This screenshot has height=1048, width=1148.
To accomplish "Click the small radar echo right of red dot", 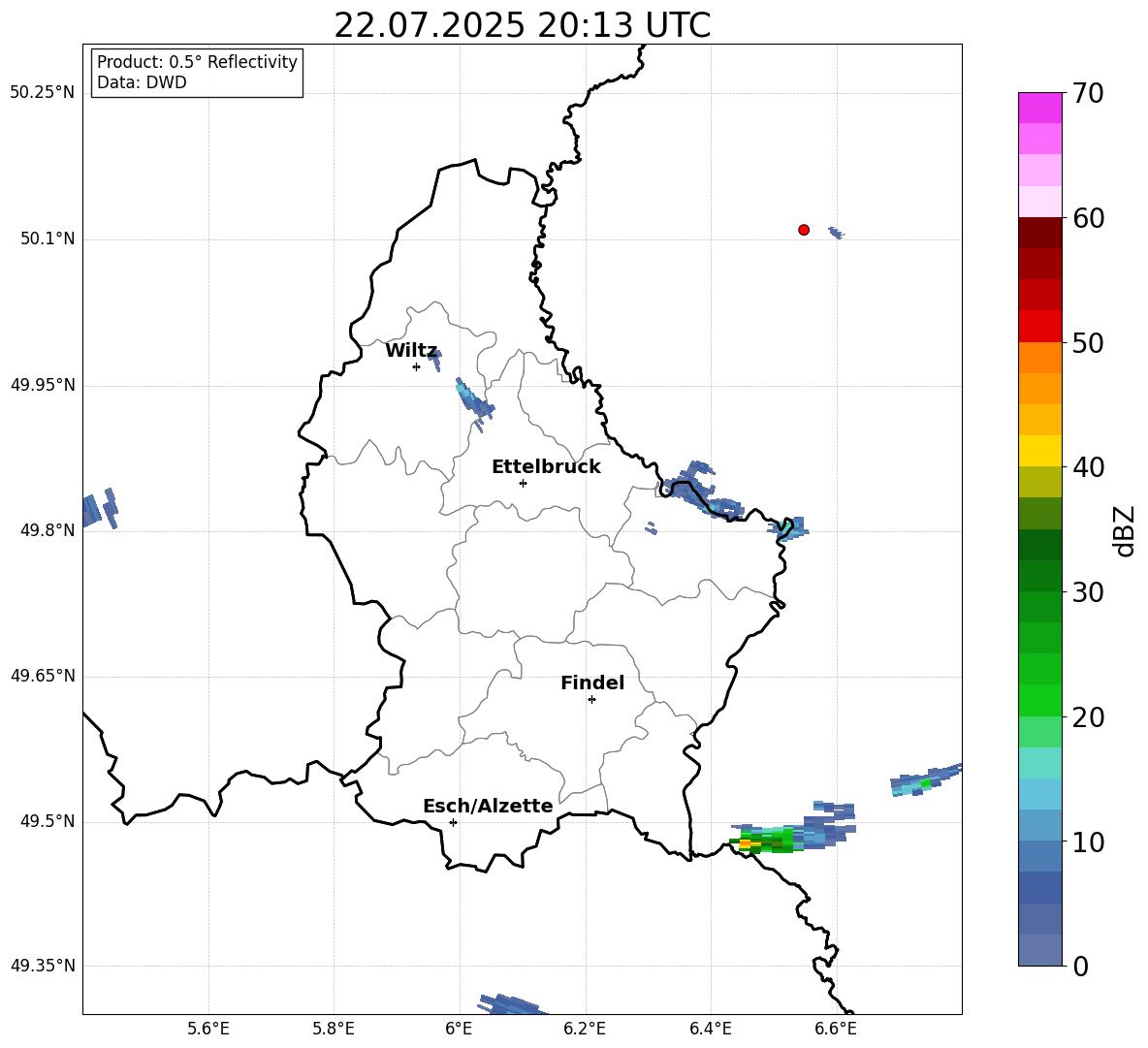I will click(836, 233).
